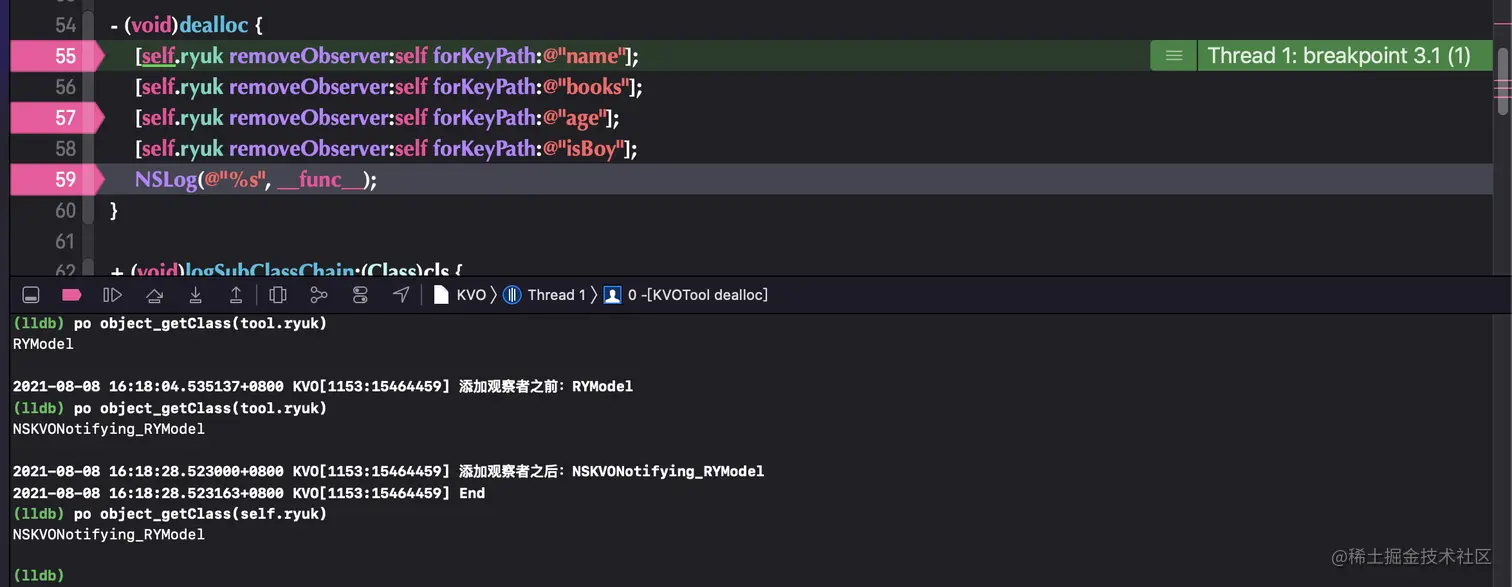Screen dimensions: 1512x587
Task: Click the '添加观察者之前: RYModel' log line
Action: pos(323,386)
